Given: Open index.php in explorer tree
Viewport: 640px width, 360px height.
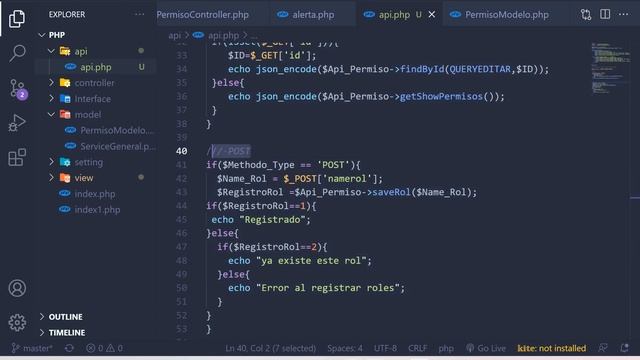Looking at the screenshot, I should [95, 194].
